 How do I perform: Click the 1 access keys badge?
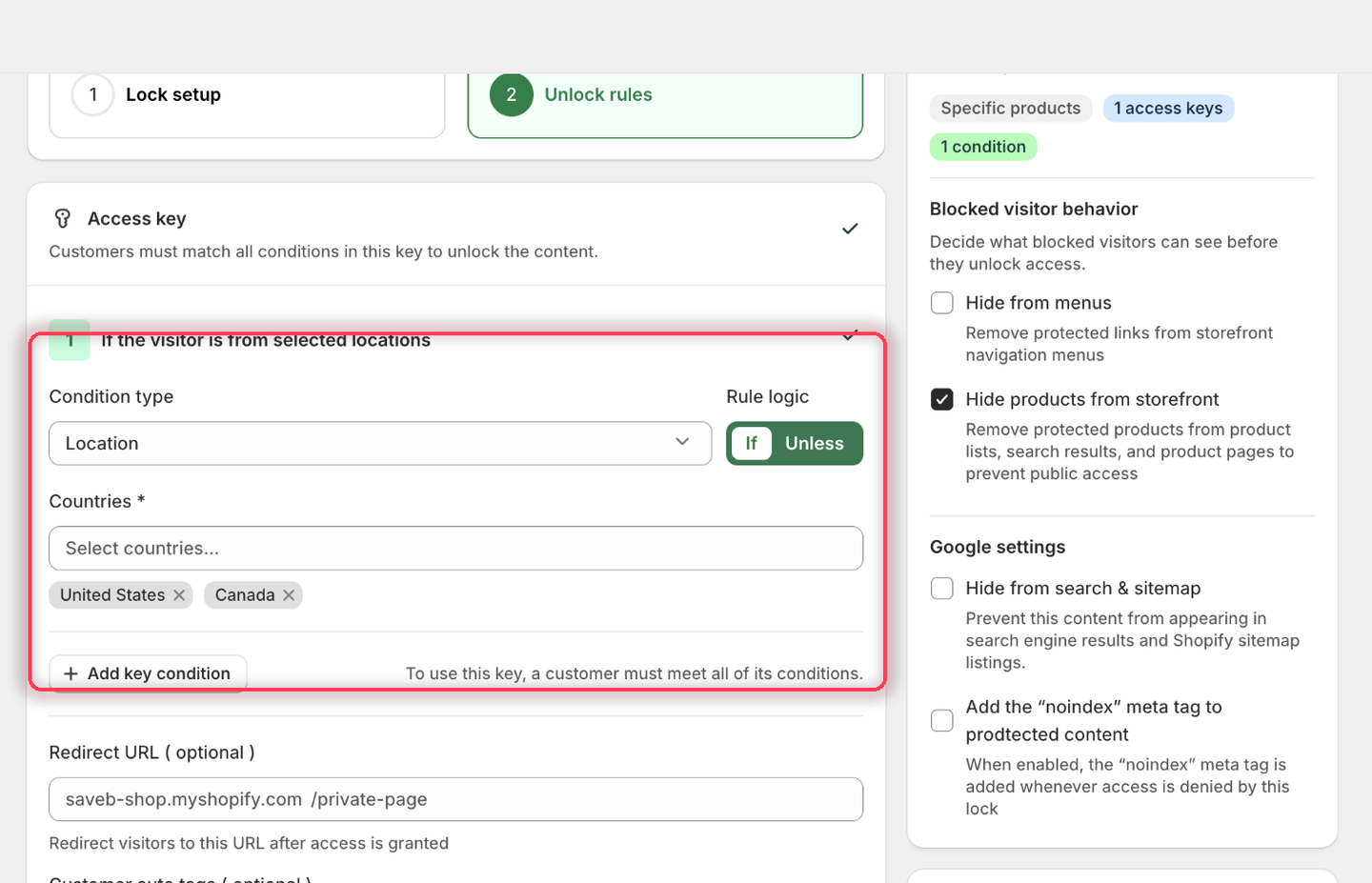(1168, 109)
